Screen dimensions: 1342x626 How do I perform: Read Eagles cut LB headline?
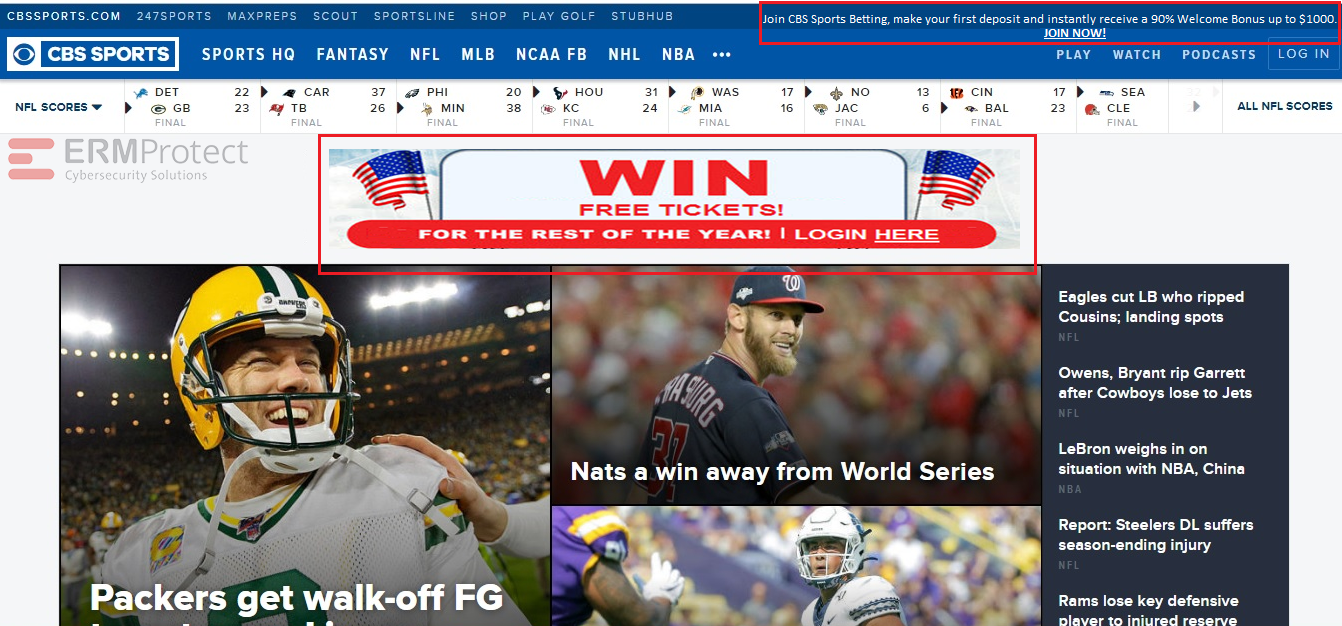click(x=1151, y=307)
